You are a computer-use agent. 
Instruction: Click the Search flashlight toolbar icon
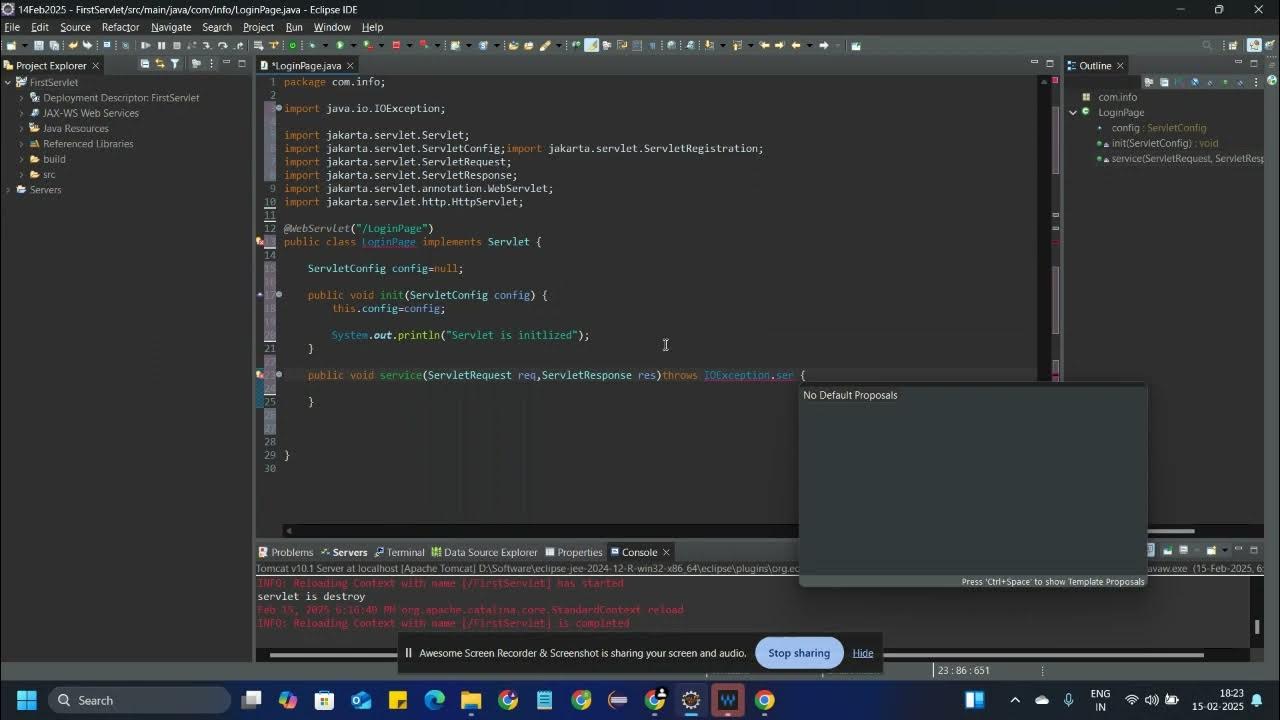[544, 45]
